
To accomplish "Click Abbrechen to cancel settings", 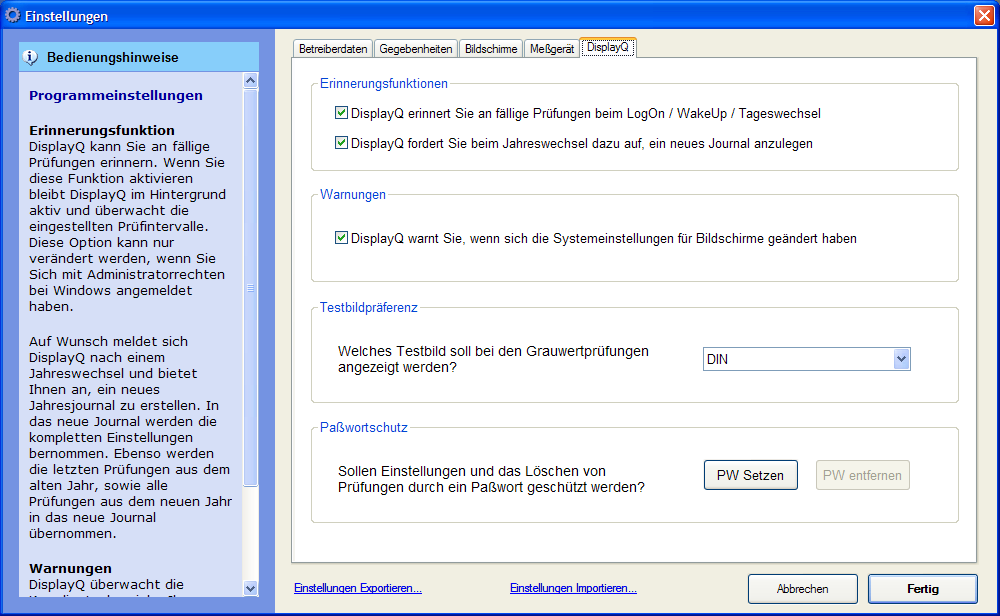I will pyautogui.click(x=802, y=589).
